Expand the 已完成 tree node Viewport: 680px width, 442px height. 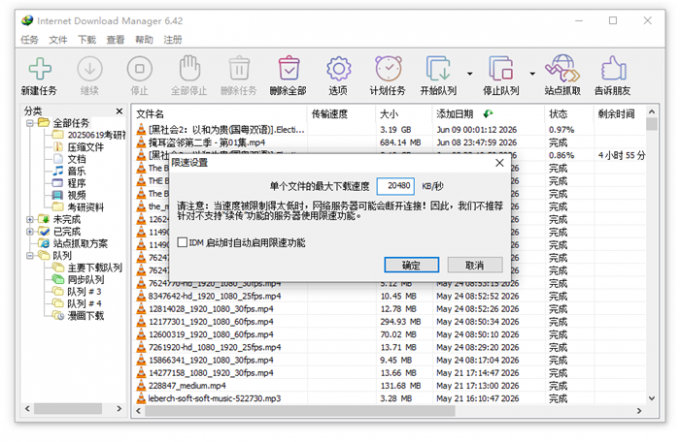(29, 232)
